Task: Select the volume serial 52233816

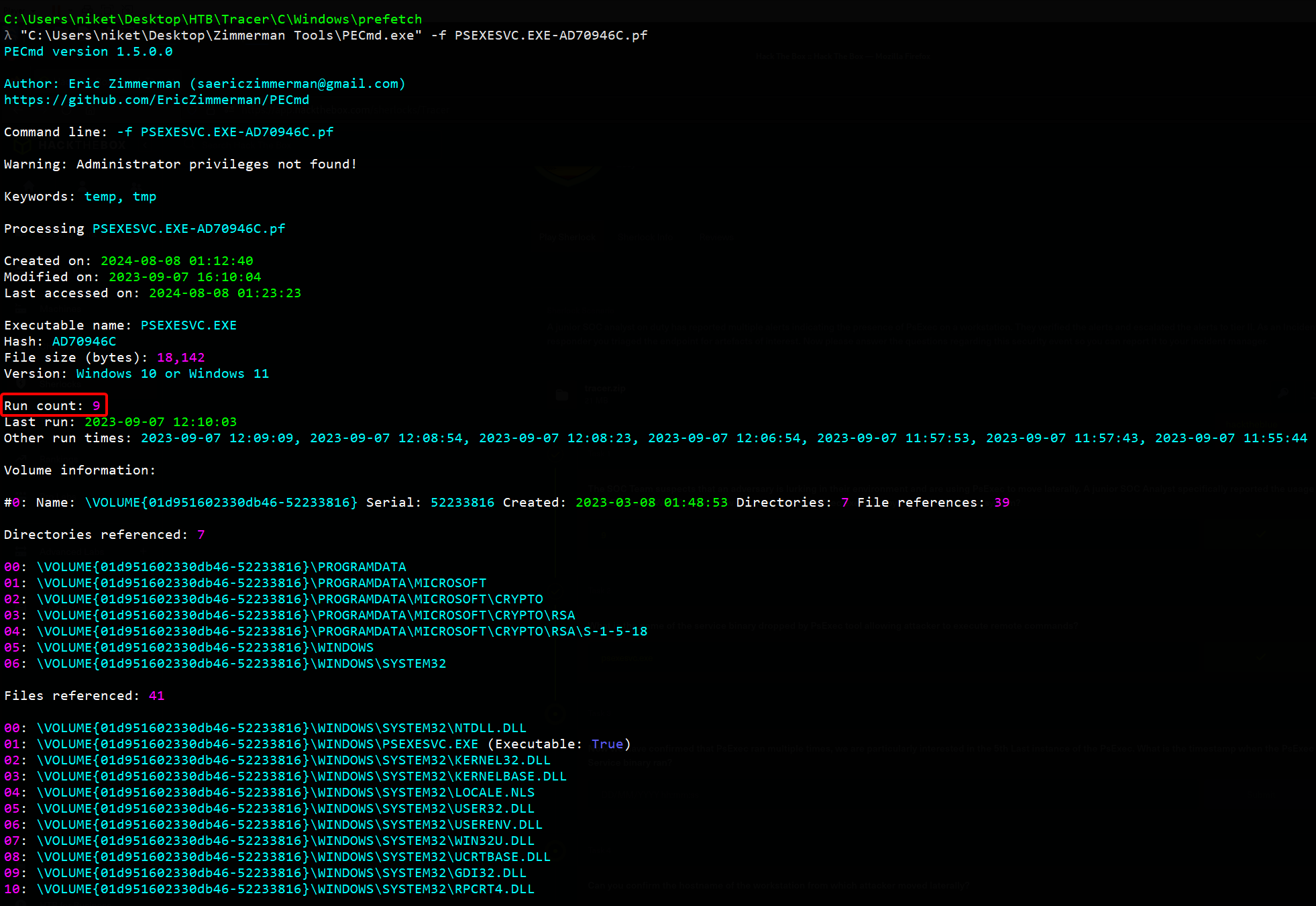Action: click(x=463, y=503)
